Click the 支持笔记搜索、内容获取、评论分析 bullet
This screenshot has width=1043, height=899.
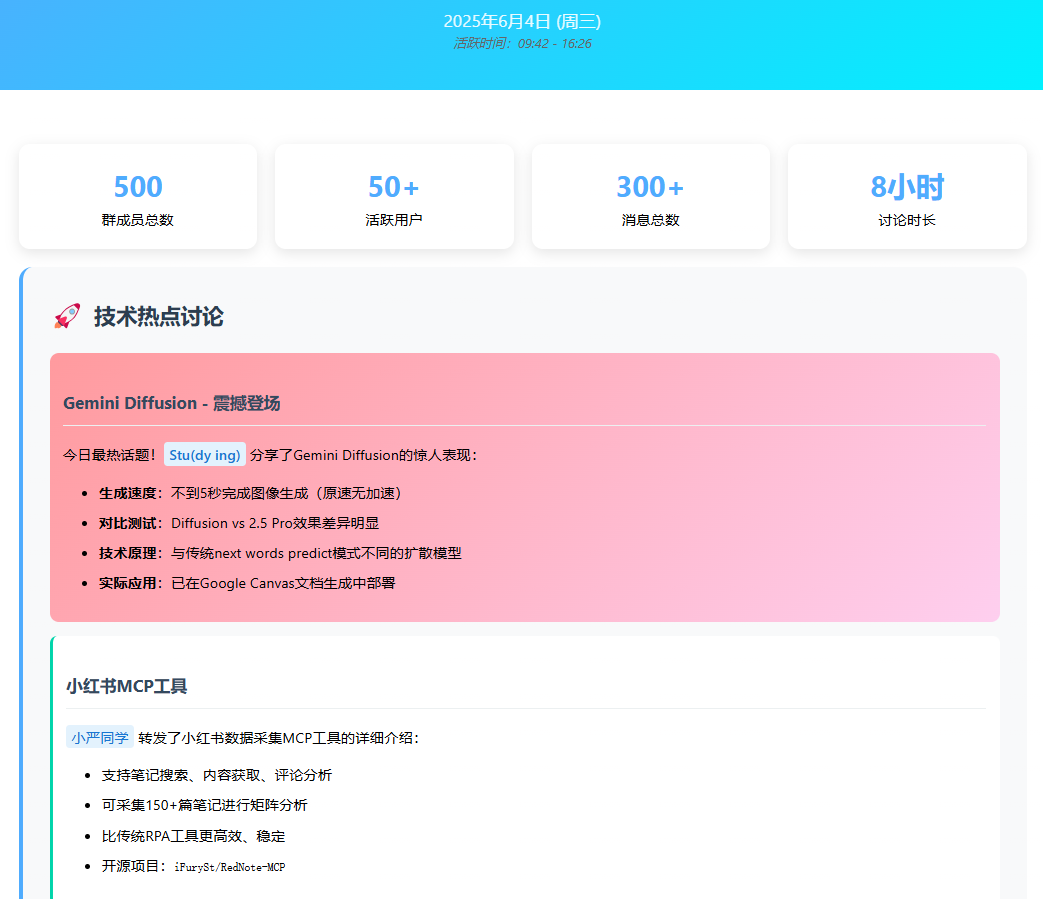pyautogui.click(x=217, y=775)
